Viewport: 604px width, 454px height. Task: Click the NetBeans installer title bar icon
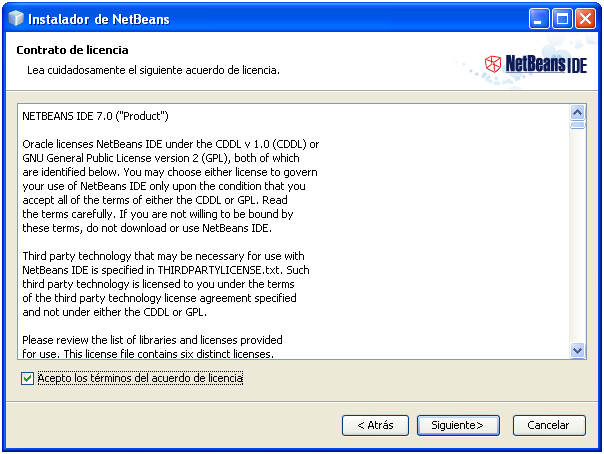16,18
